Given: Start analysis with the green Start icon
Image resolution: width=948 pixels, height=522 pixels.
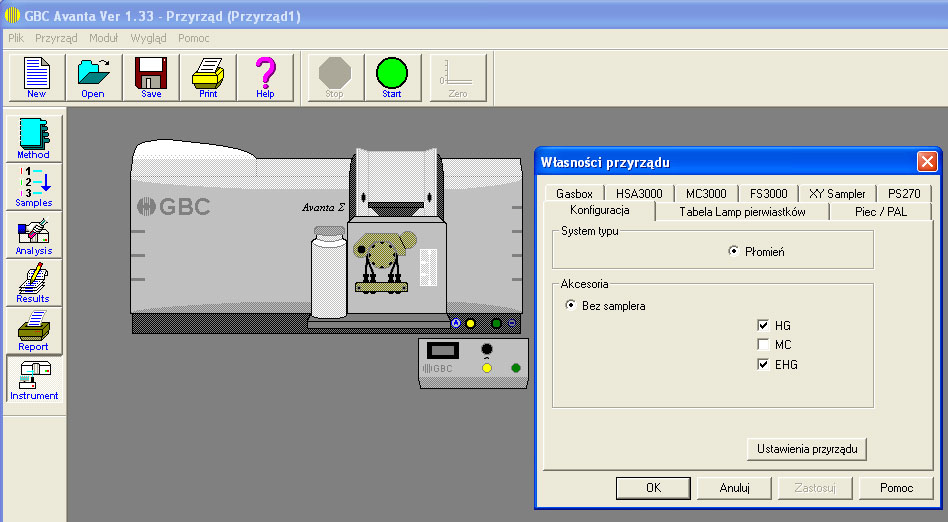Looking at the screenshot, I should 392,77.
